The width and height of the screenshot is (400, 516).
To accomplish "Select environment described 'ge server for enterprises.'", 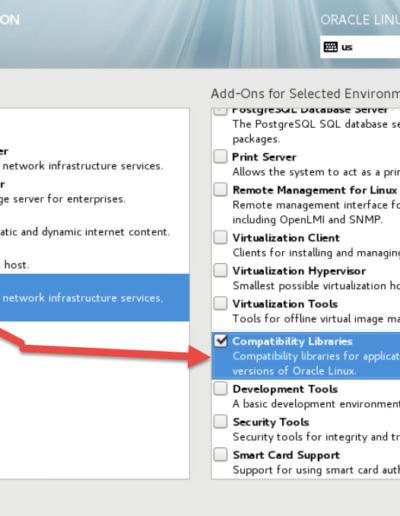I will [x=94, y=192].
